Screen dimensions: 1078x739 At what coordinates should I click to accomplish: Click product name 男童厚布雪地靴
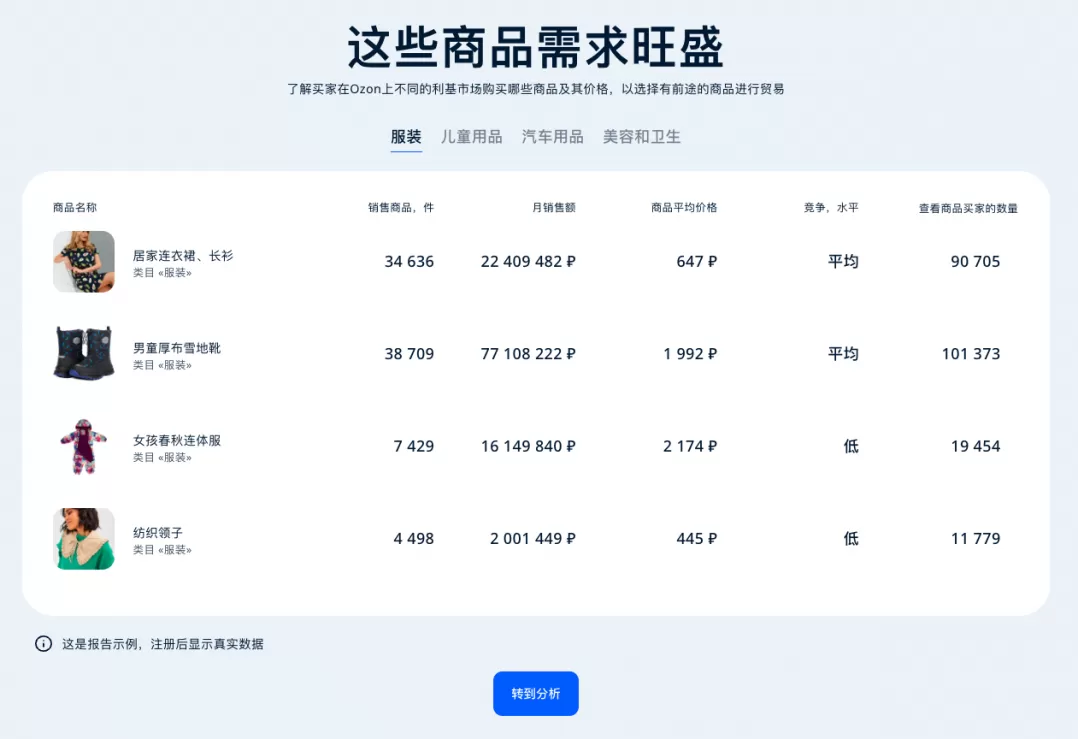click(177, 348)
